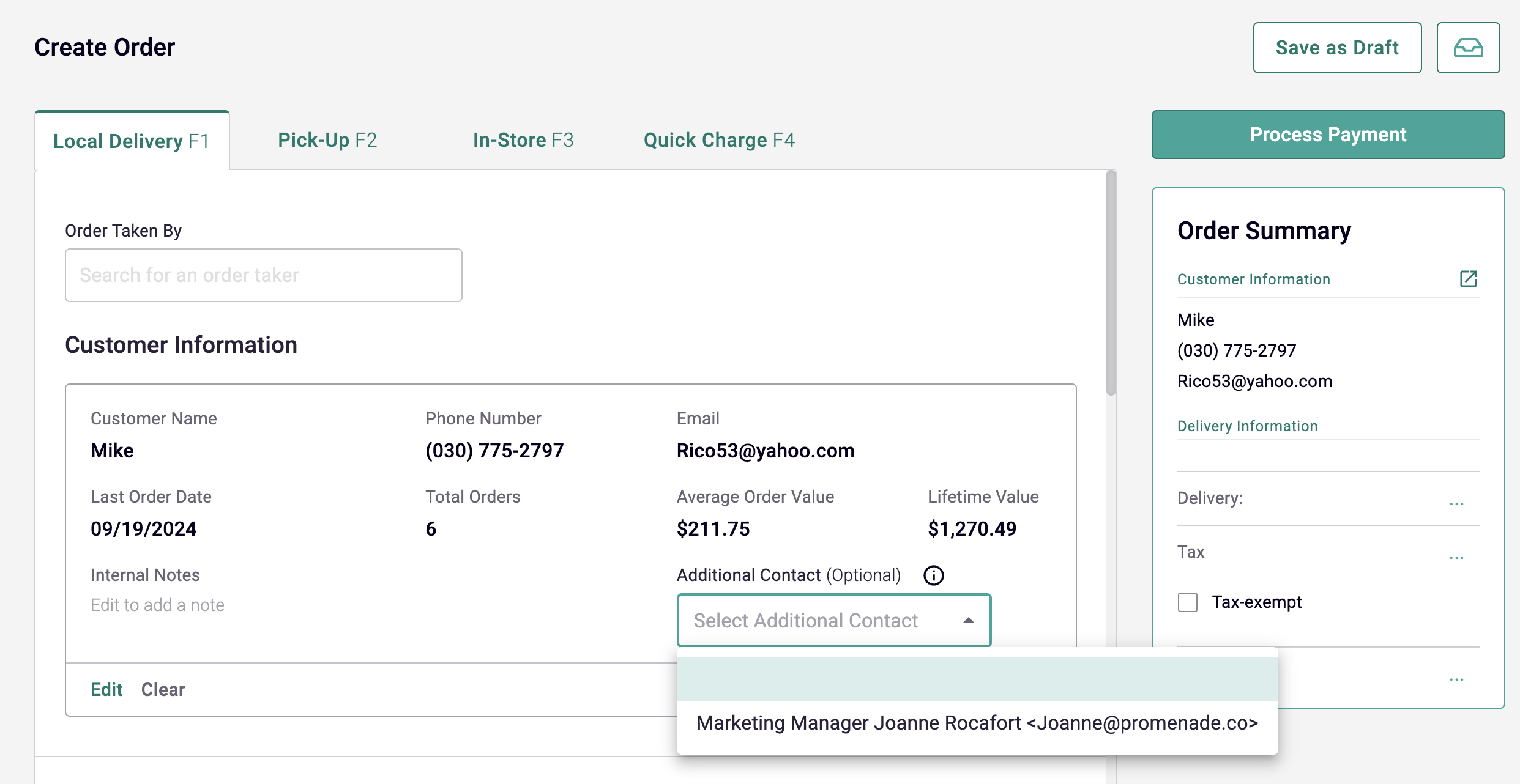Click phone number (030) 775-2797 in customer card
Screen dimensions: 1520x784
[494, 451]
